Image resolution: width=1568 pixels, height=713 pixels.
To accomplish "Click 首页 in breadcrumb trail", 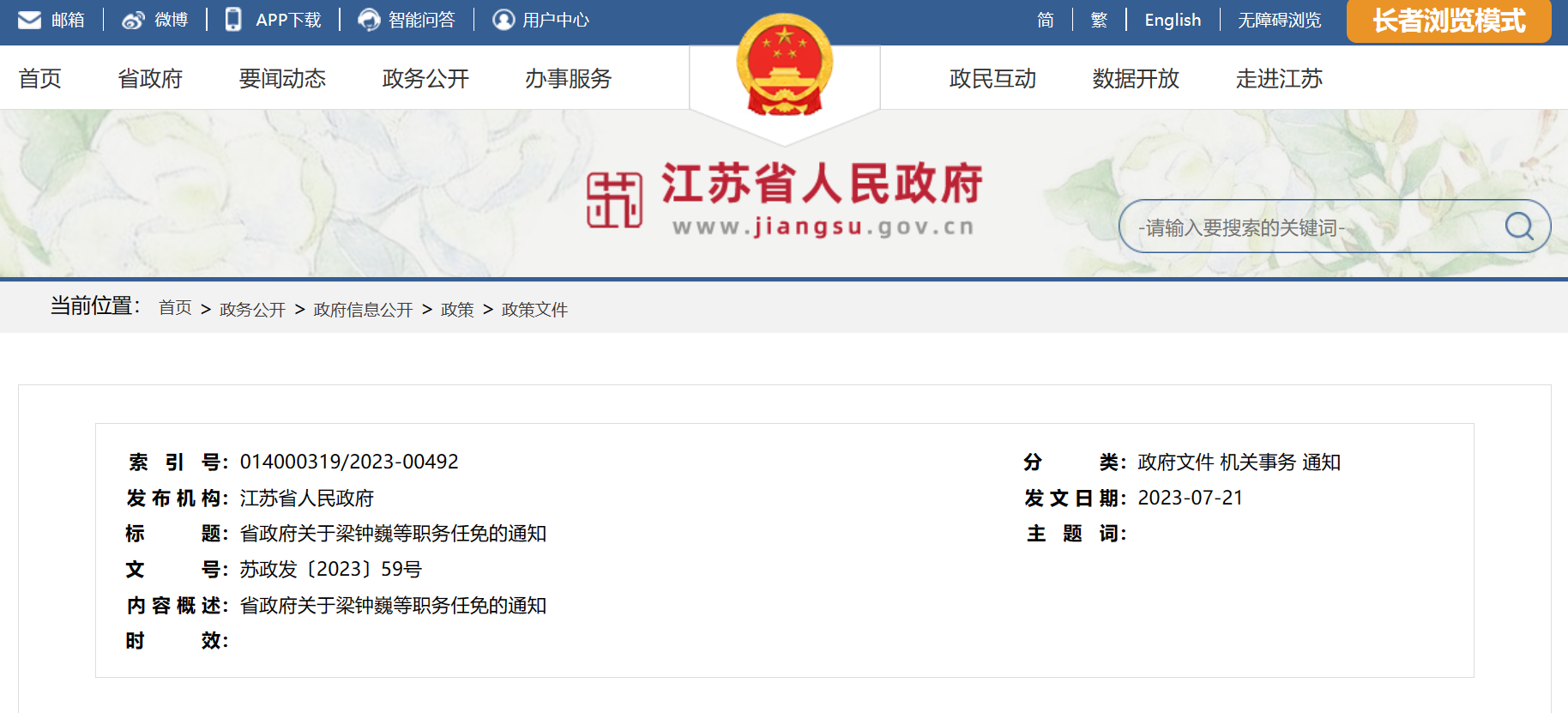I will (x=175, y=307).
